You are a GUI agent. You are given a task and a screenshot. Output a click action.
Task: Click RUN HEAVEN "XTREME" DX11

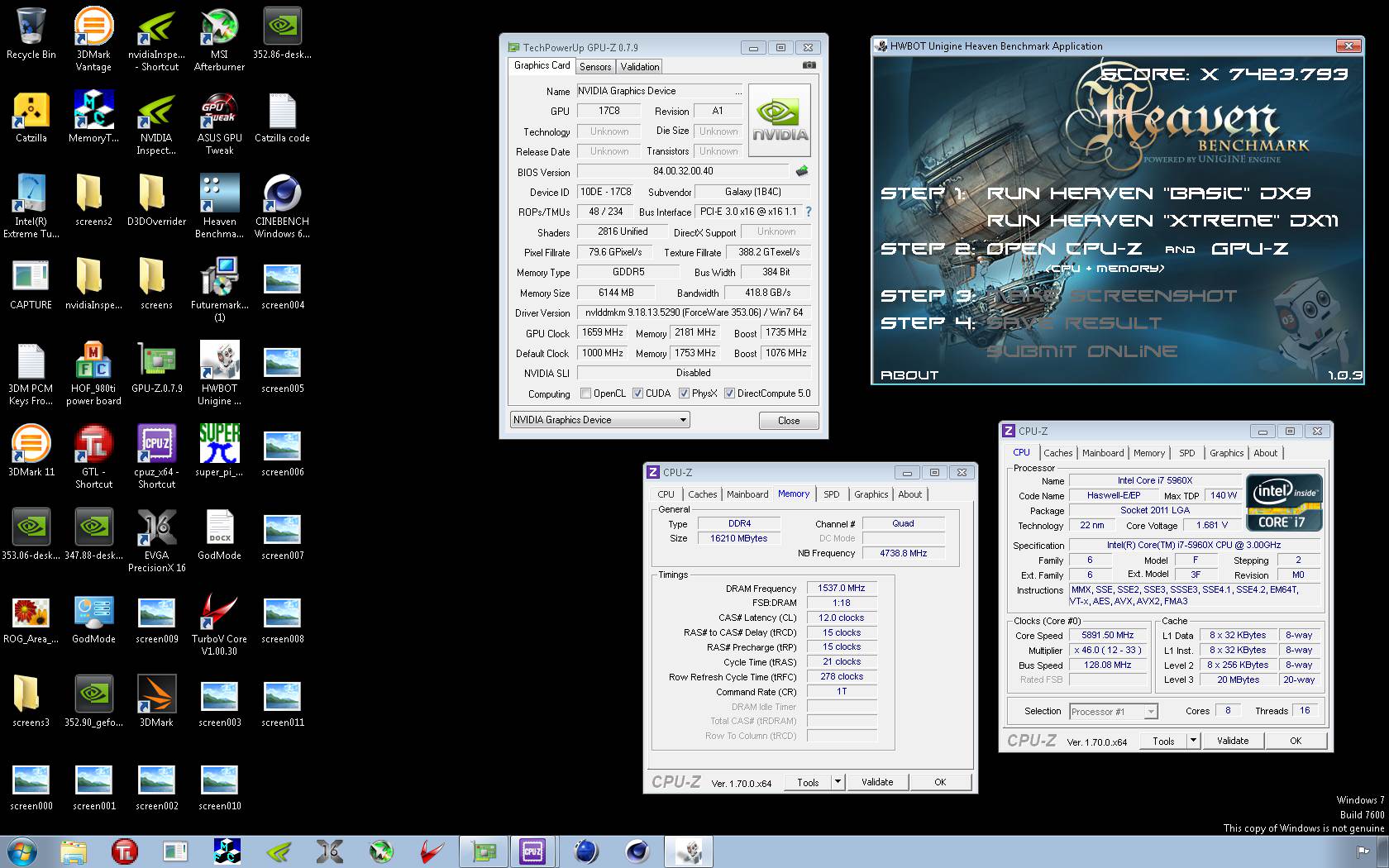(1162, 221)
